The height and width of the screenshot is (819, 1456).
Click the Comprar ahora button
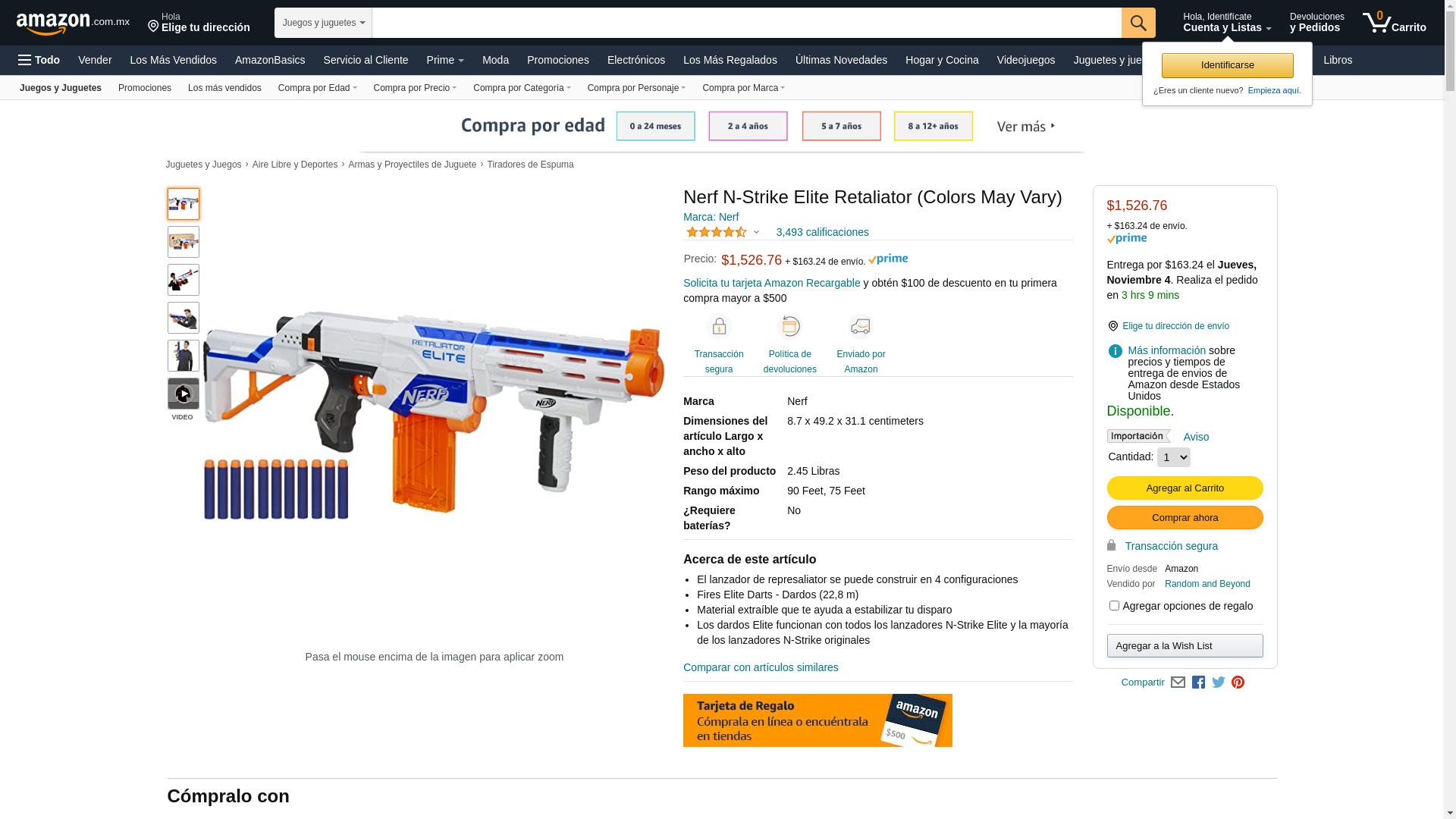(x=1185, y=517)
